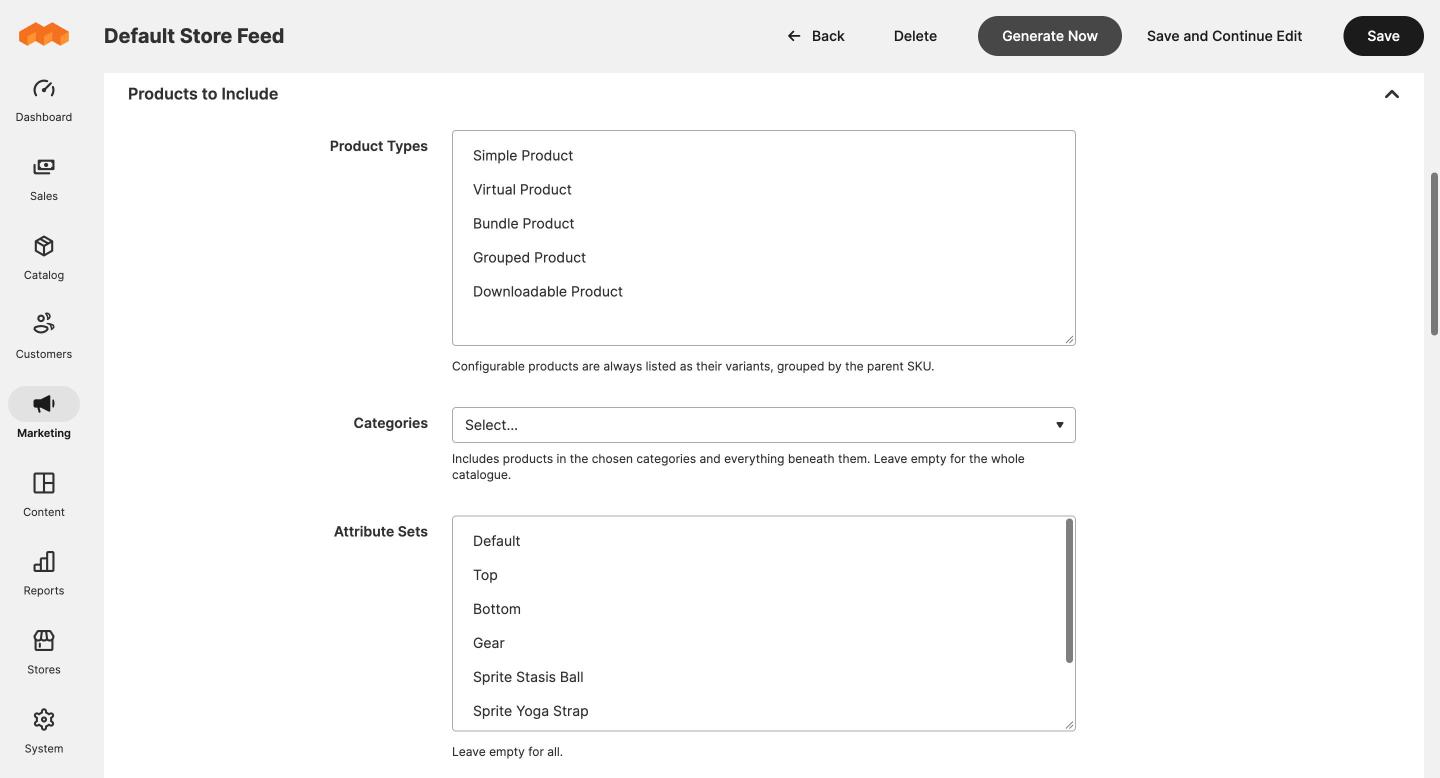Open the Catalog menu
This screenshot has height=778, width=1440.
[44, 259]
